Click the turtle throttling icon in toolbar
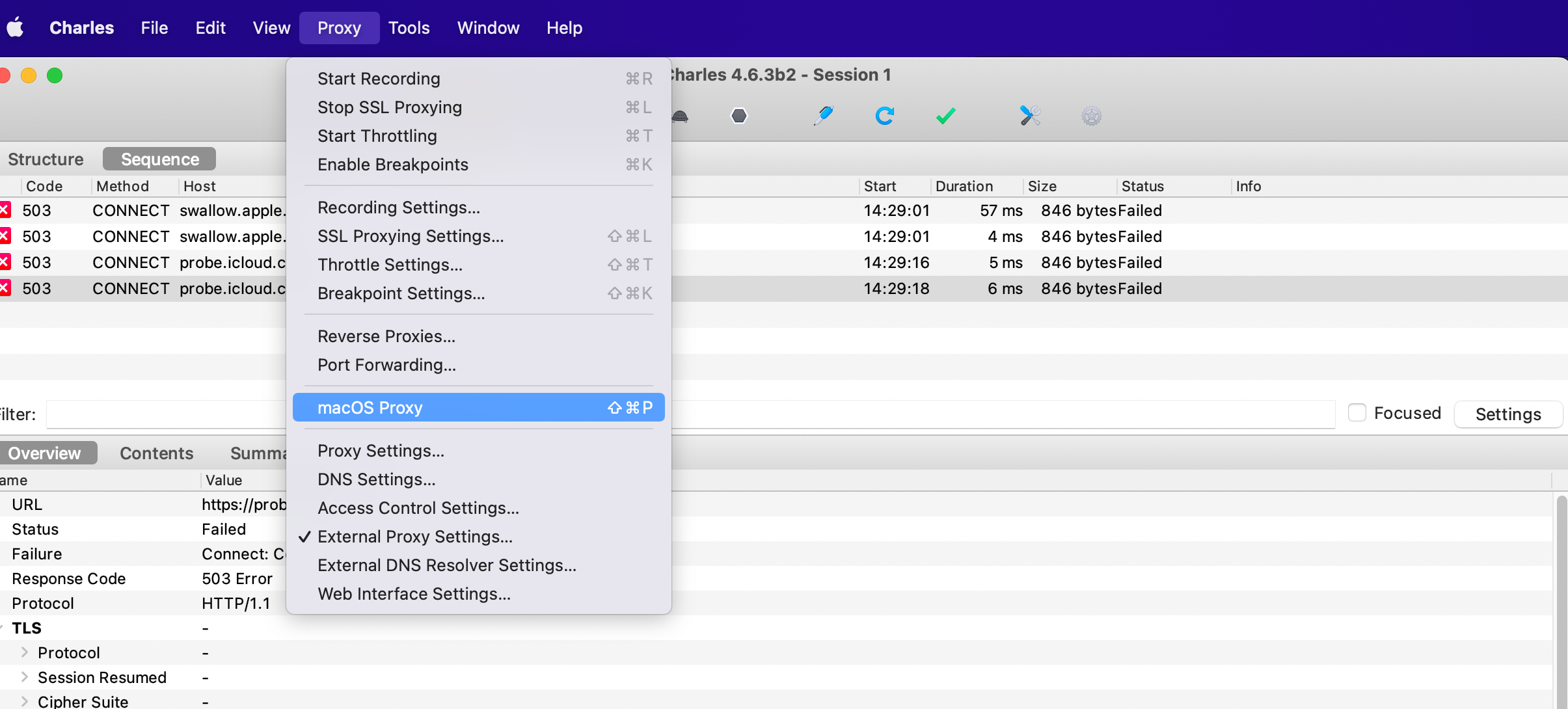 tap(680, 116)
